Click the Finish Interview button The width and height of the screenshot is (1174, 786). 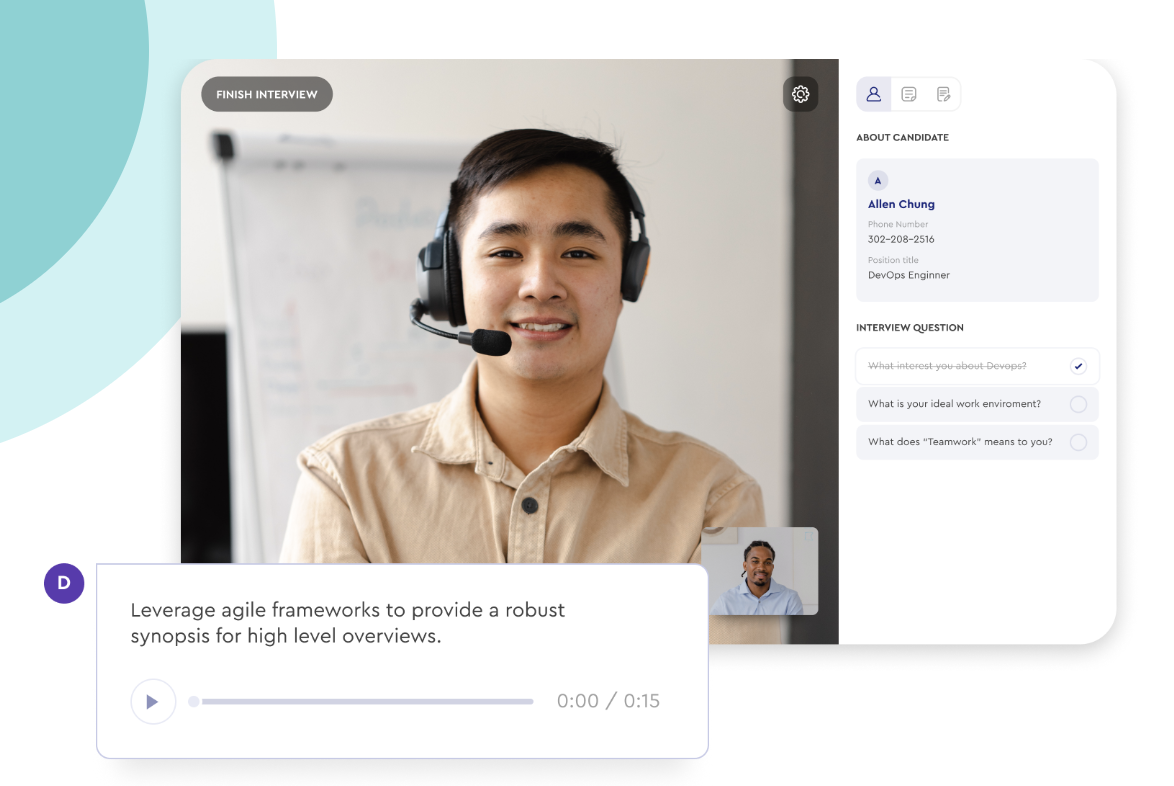(267, 94)
